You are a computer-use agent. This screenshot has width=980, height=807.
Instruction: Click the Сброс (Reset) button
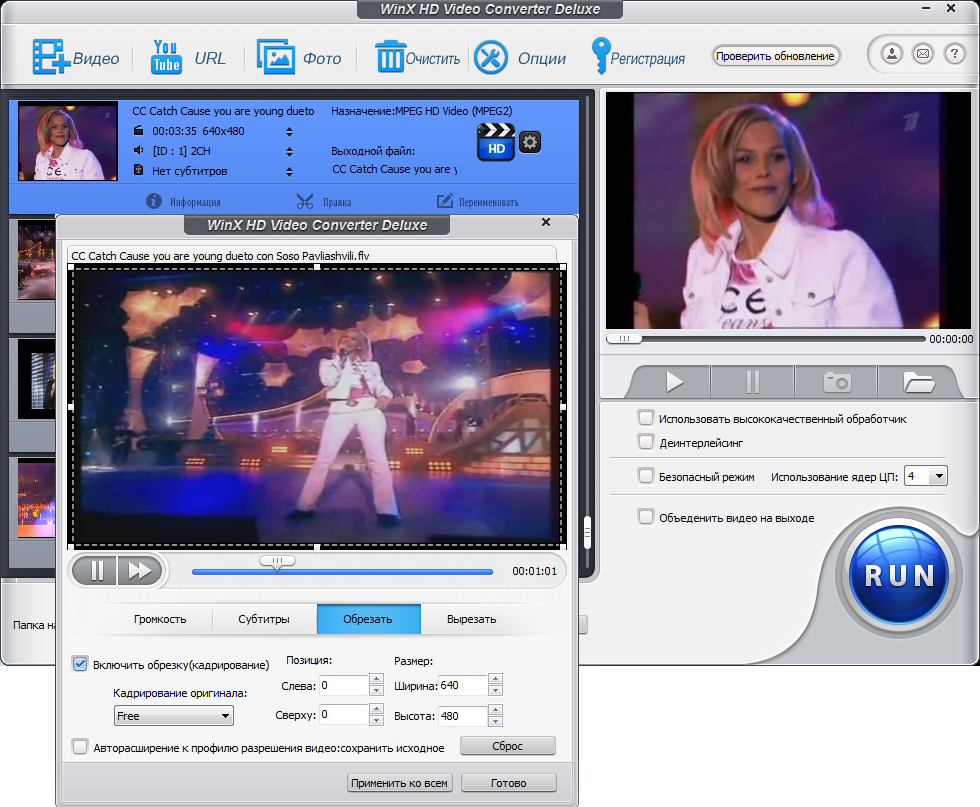point(508,746)
